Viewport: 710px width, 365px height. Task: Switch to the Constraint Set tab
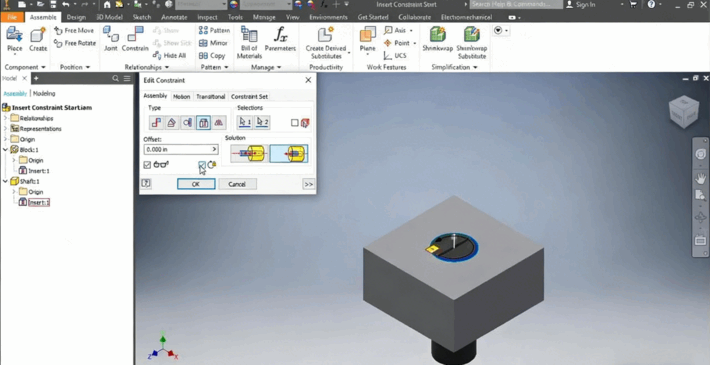pyautogui.click(x=249, y=96)
